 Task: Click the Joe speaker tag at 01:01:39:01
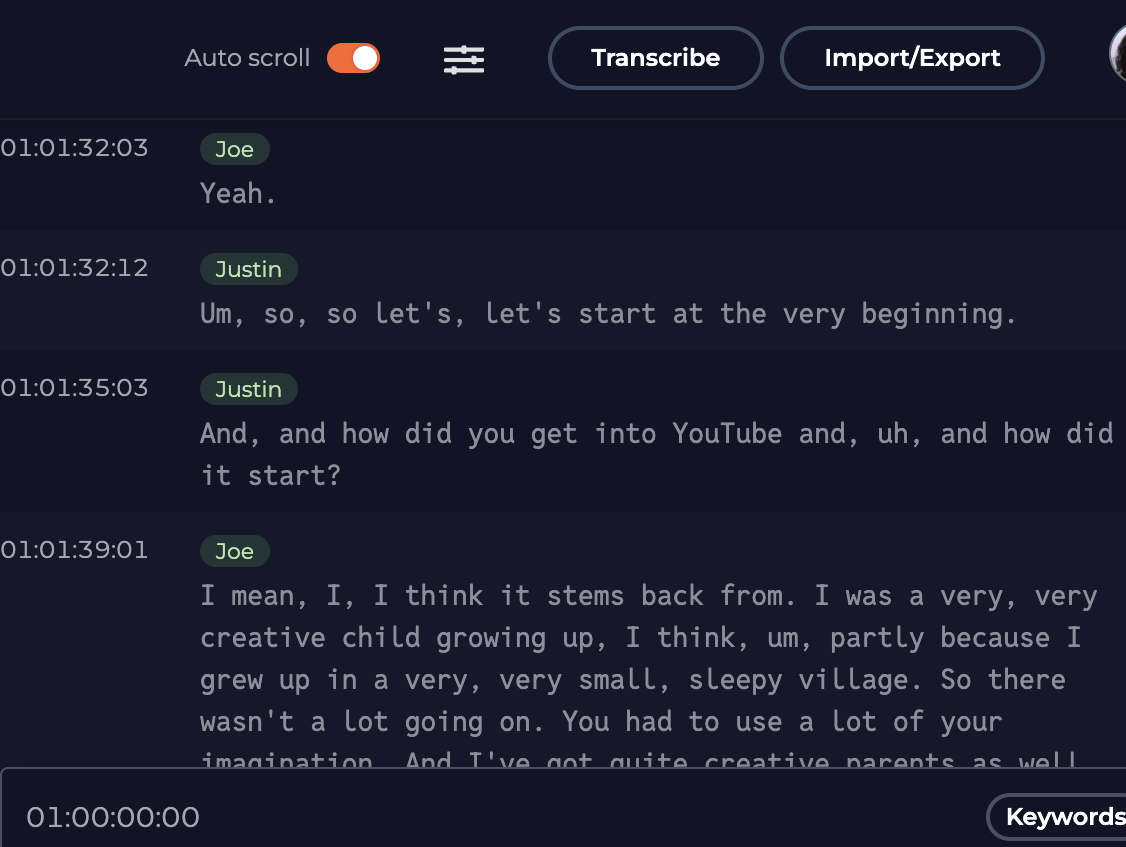234,552
